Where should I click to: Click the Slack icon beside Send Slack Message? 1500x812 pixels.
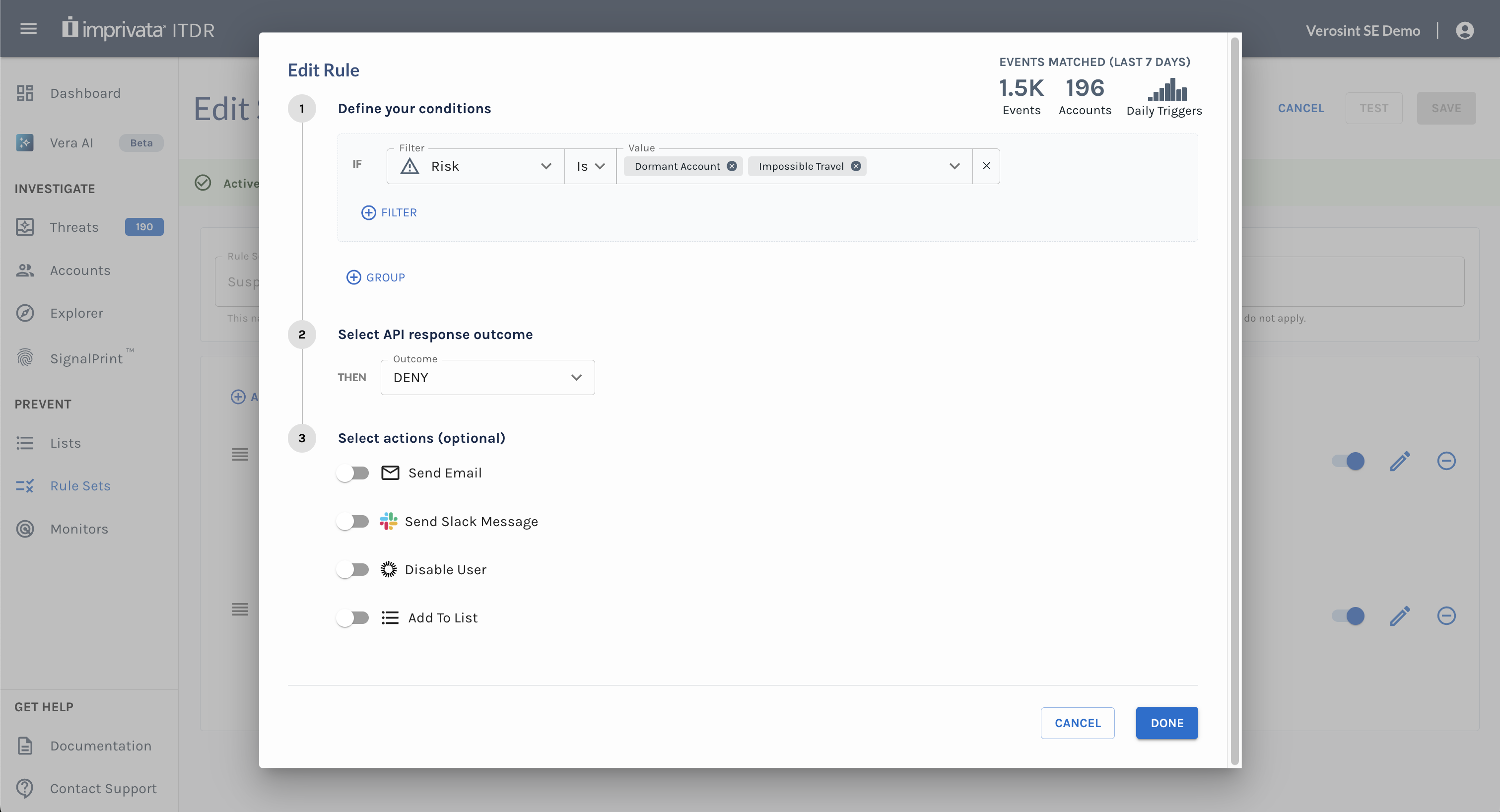click(388, 522)
